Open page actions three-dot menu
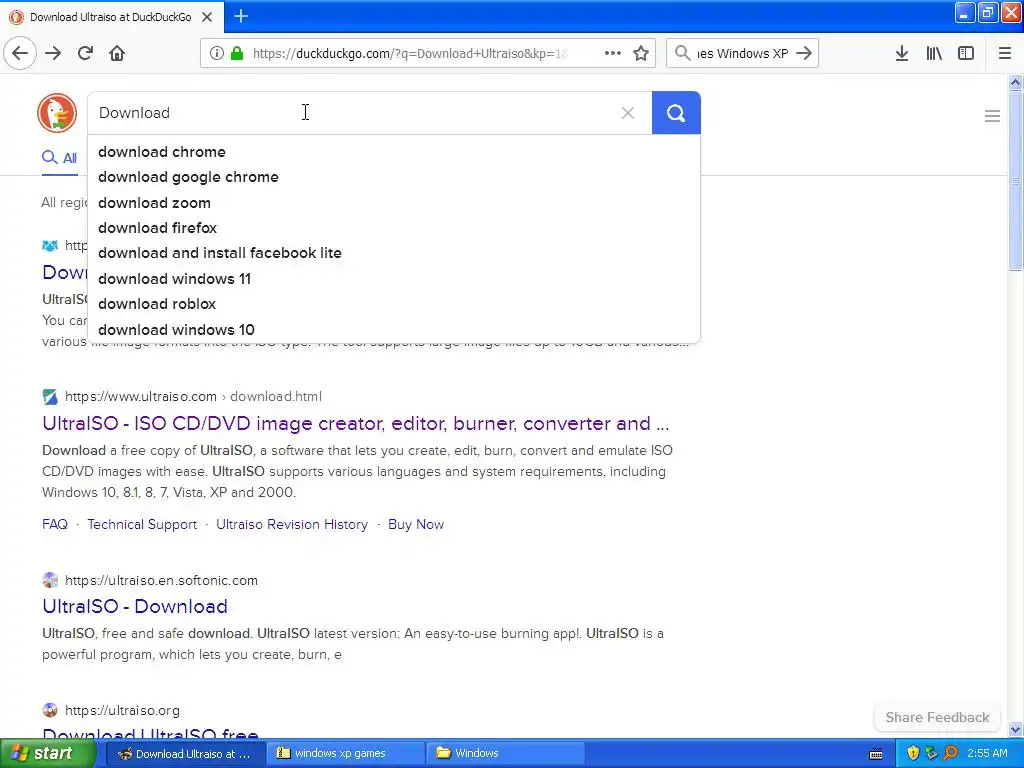The width and height of the screenshot is (1024, 768). point(613,53)
